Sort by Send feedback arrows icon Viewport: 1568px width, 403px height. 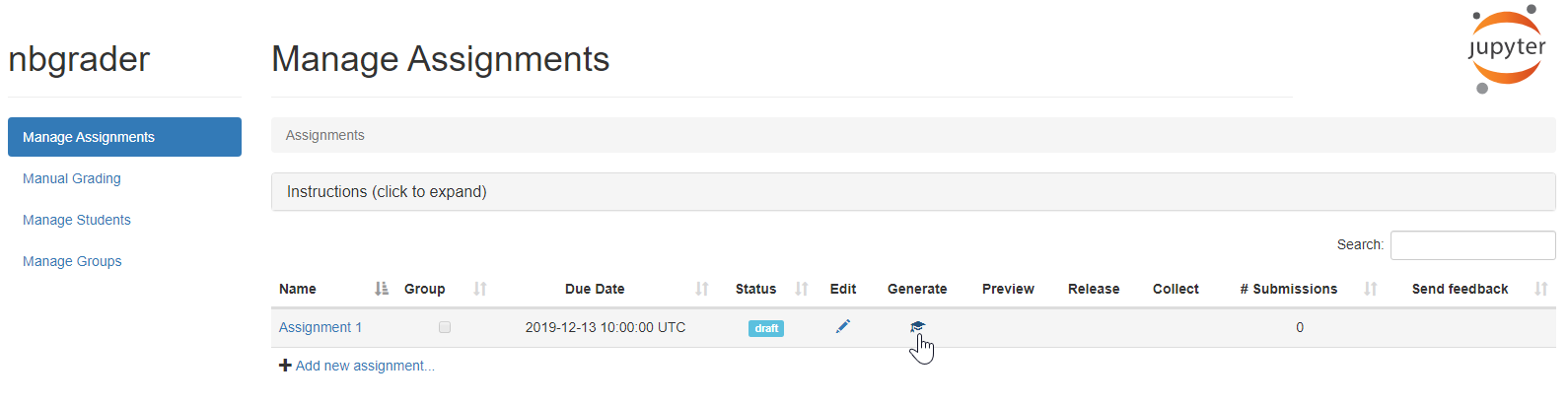point(1541,289)
